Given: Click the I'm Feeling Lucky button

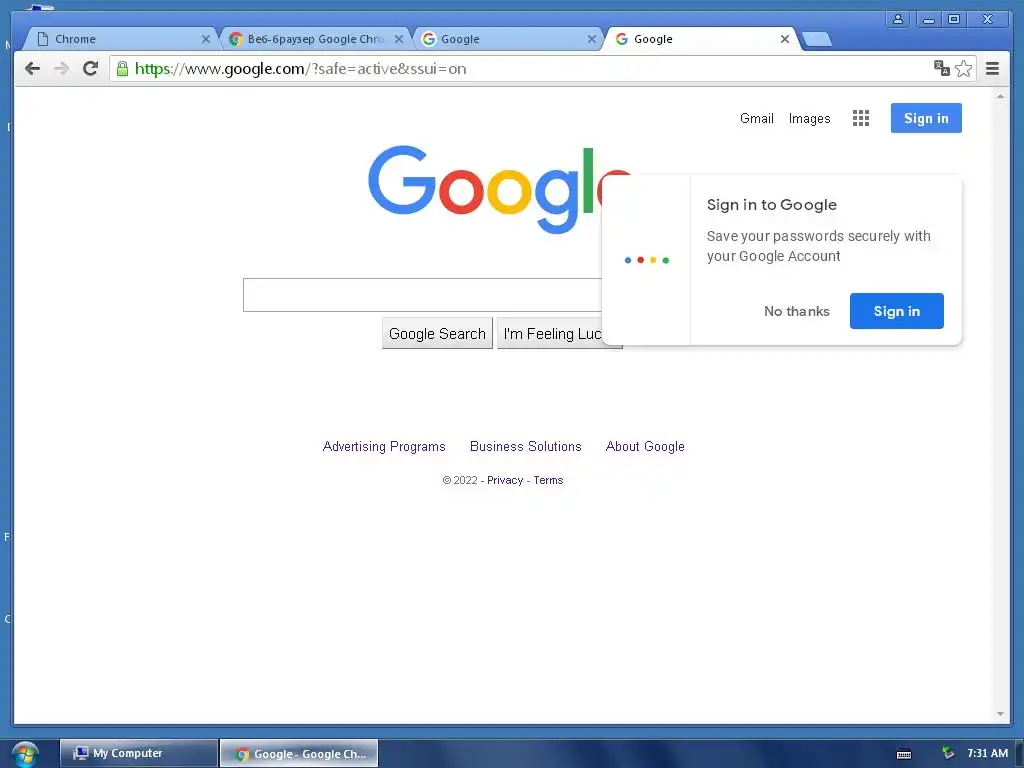Looking at the screenshot, I should [x=550, y=334].
